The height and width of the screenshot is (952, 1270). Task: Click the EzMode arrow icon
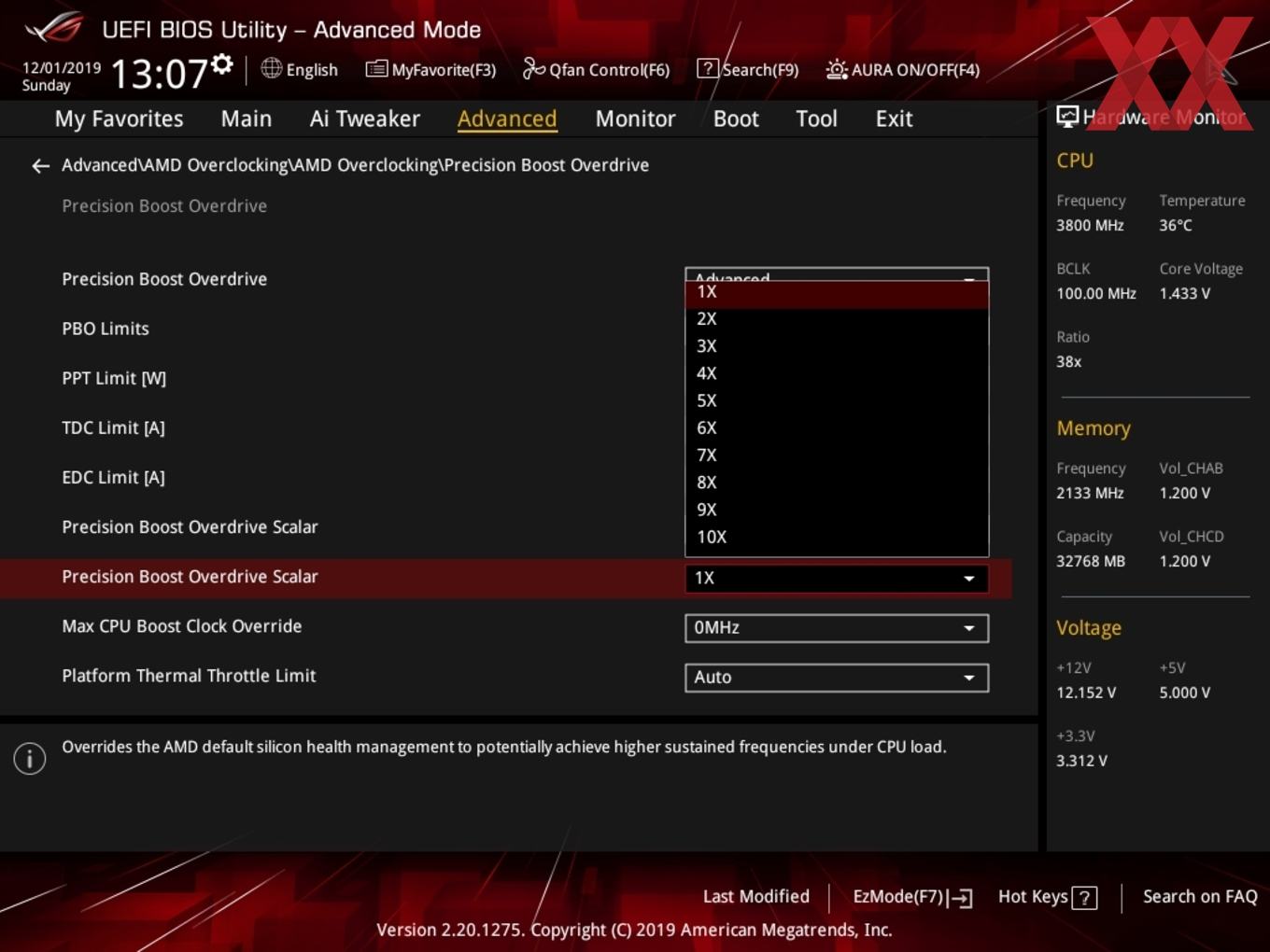pos(961,898)
